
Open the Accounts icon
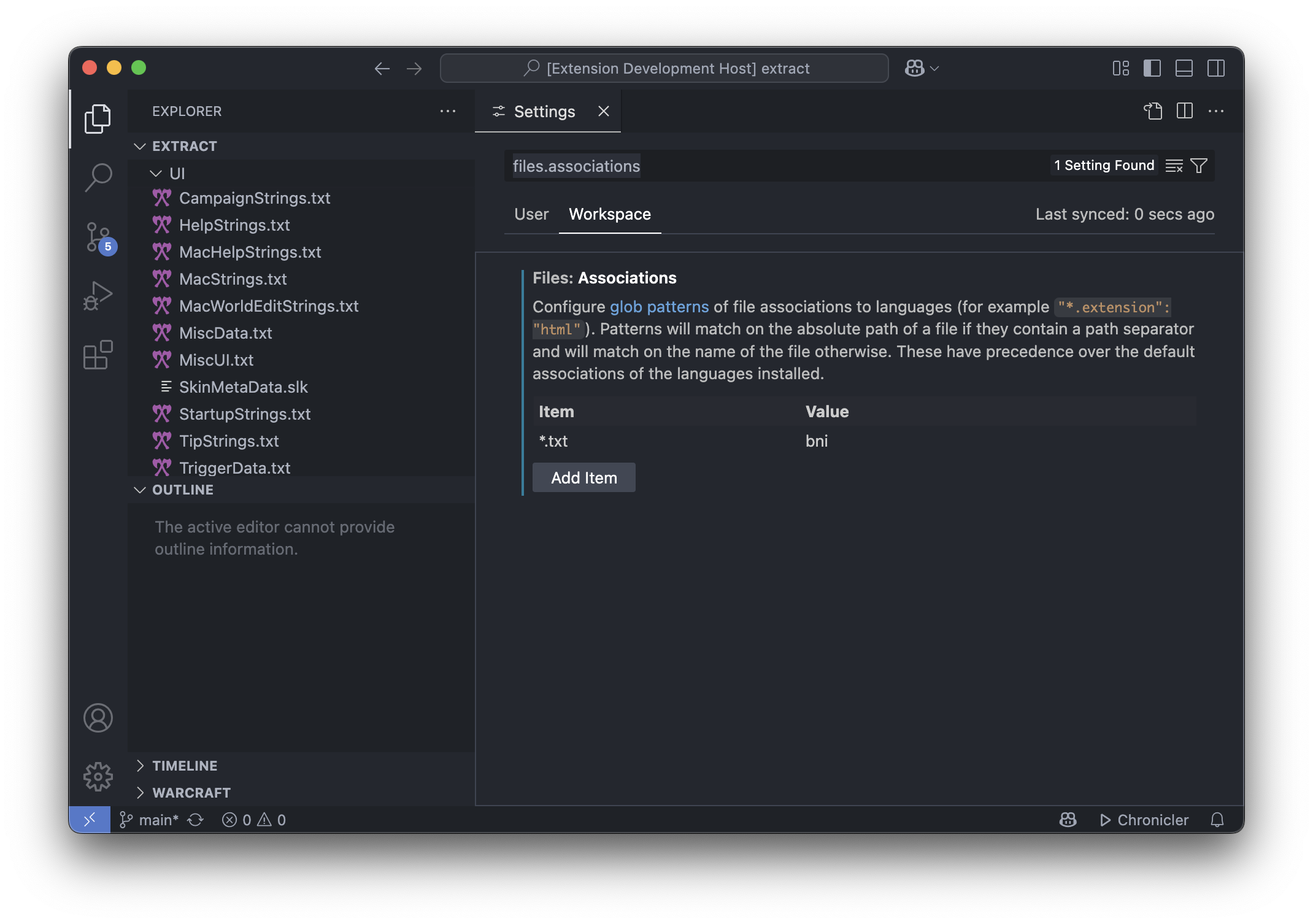pyautogui.click(x=98, y=718)
